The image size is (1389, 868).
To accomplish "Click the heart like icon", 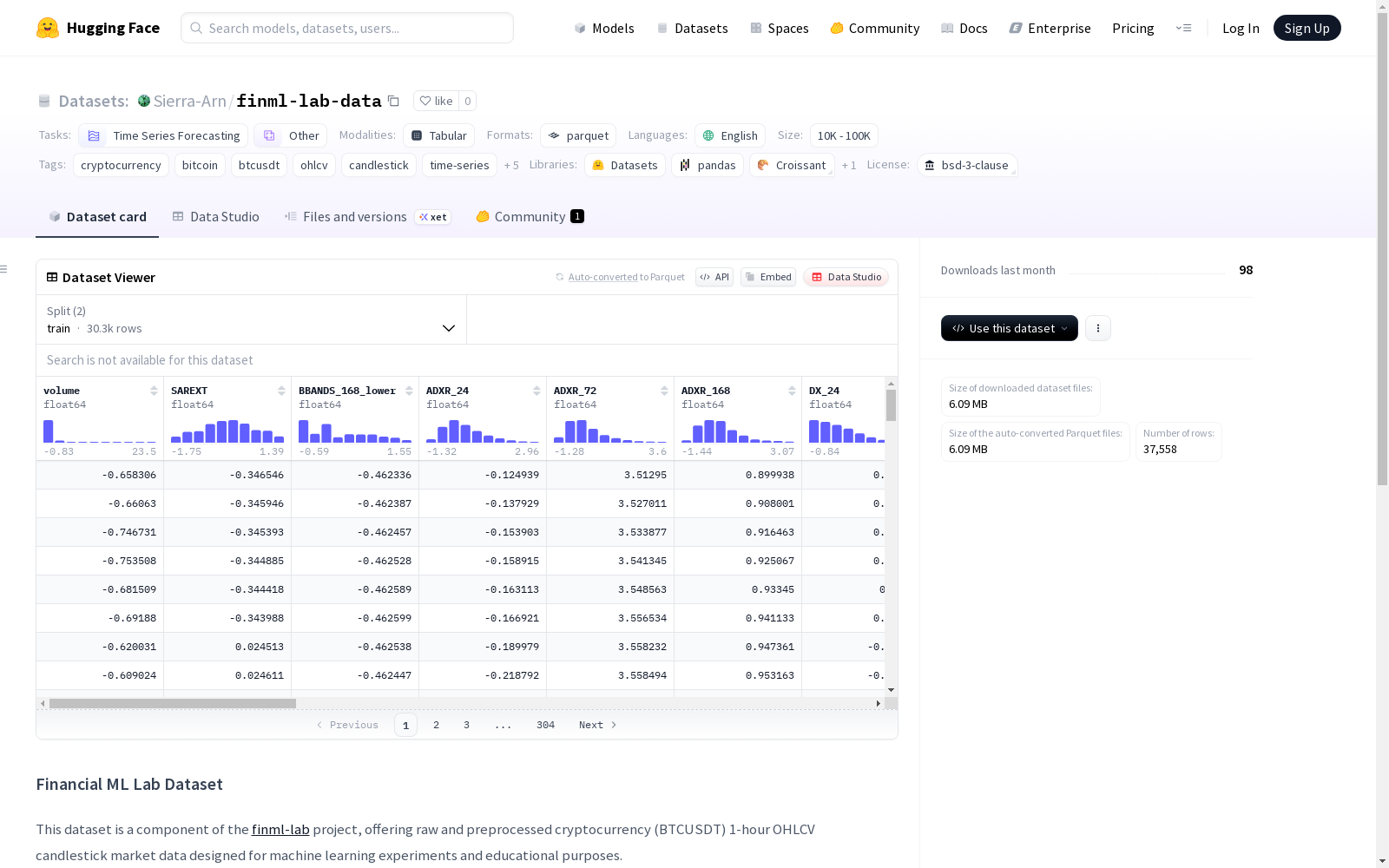I will pyautogui.click(x=425, y=101).
